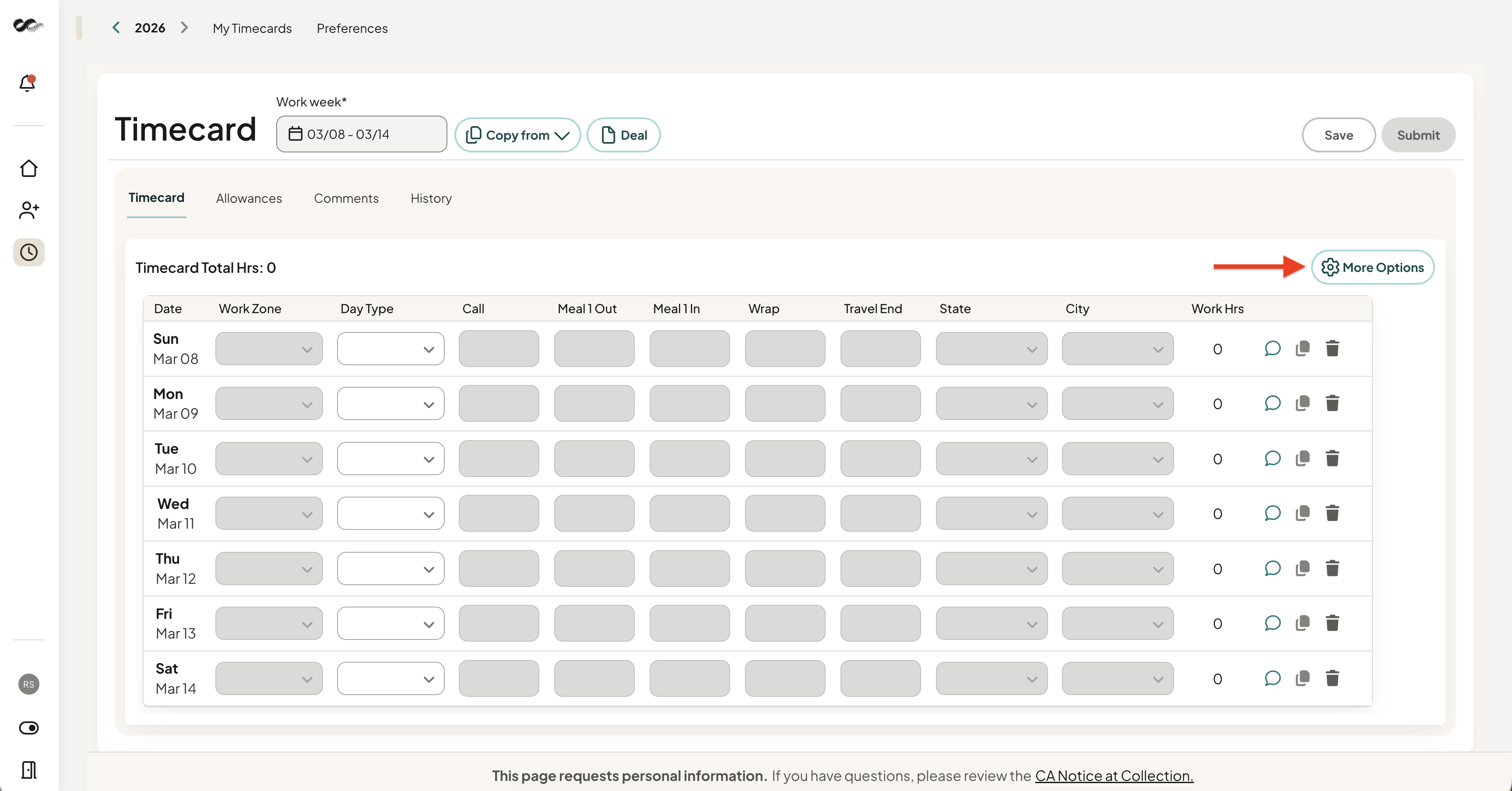Copy the Fri Mar 13 row

(1302, 623)
